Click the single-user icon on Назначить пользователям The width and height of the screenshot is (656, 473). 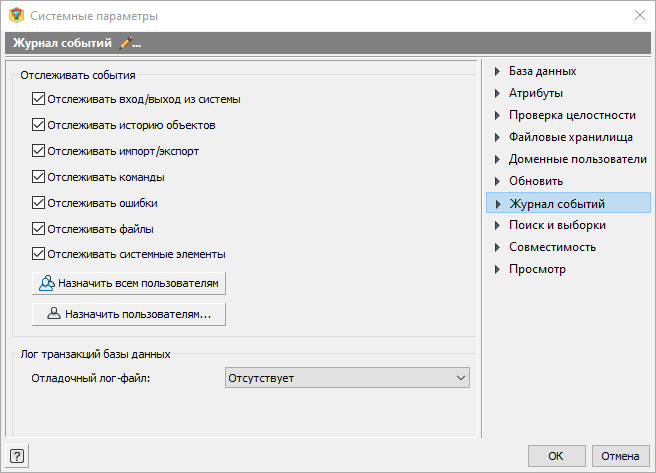[54, 314]
